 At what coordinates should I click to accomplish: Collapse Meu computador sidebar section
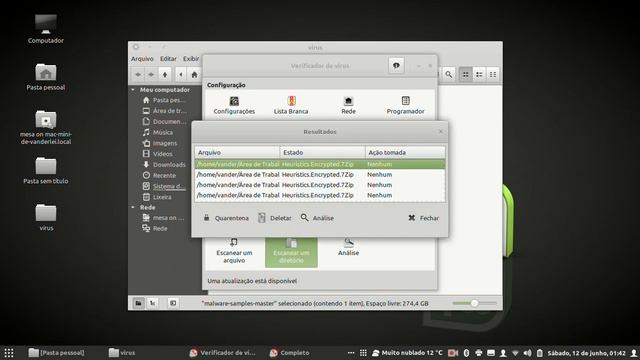(x=133, y=89)
